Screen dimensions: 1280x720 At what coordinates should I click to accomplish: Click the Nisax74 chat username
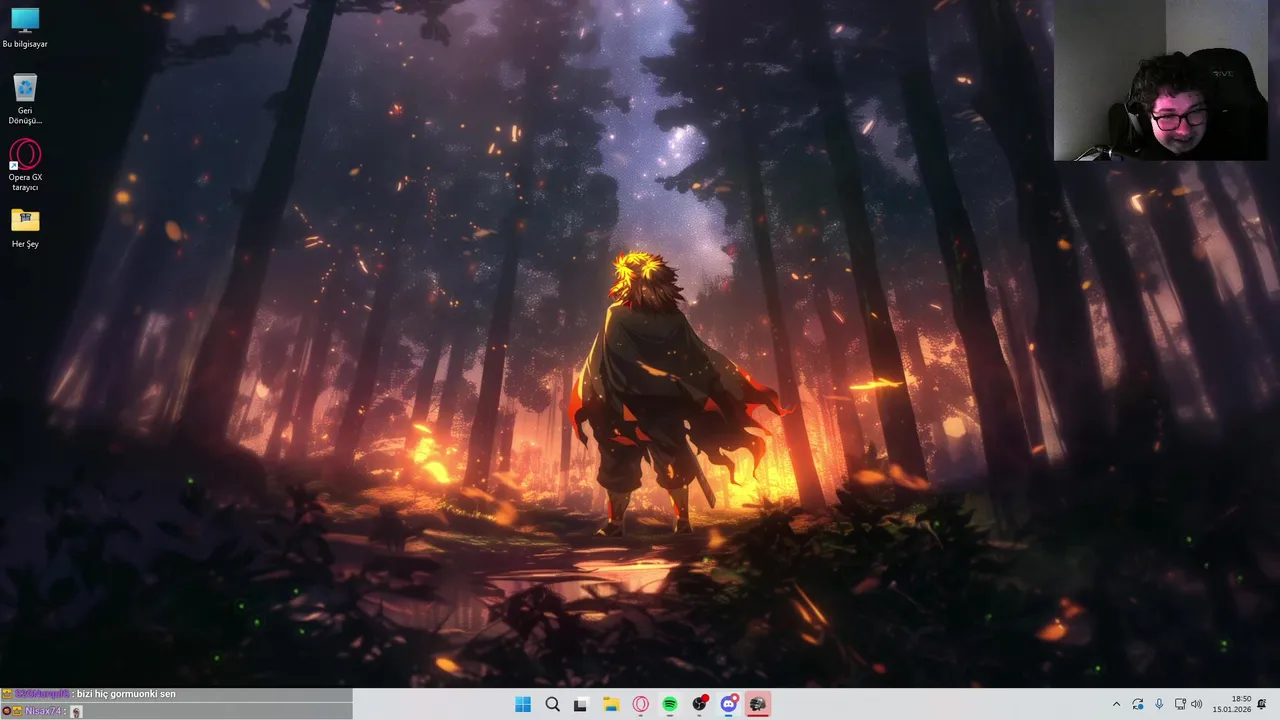43,711
